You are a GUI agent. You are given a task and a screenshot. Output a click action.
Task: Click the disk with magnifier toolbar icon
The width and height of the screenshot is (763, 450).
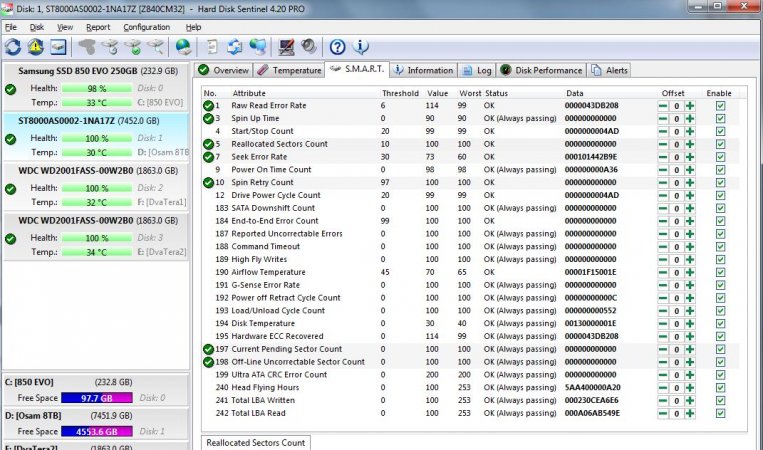coord(156,47)
